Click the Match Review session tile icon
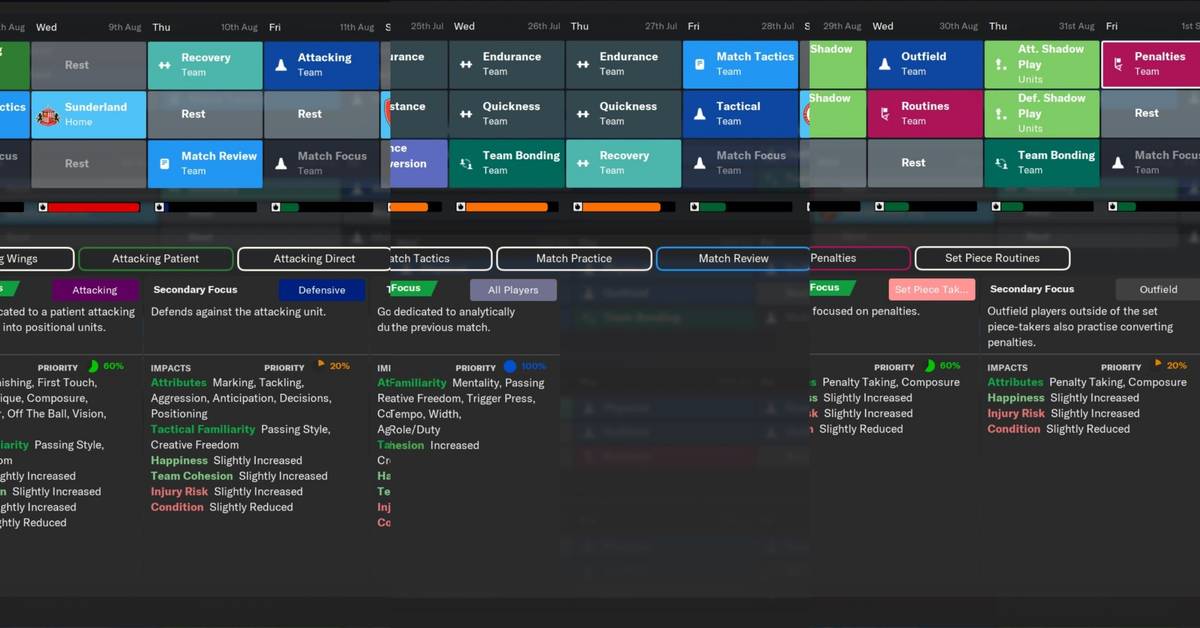 164,163
